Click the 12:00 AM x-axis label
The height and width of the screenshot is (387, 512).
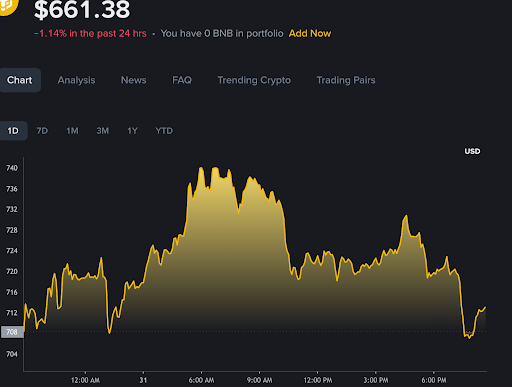(x=85, y=380)
